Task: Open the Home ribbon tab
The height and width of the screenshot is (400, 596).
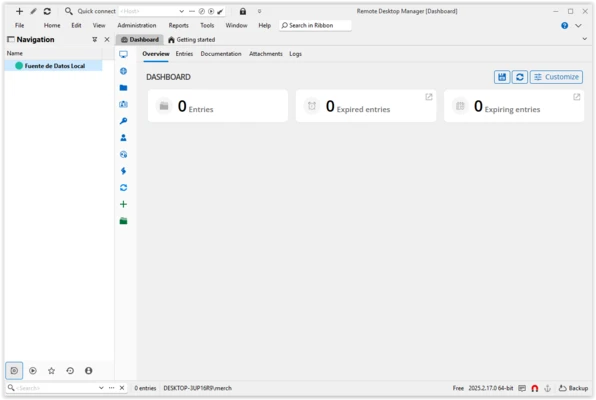Action: pyautogui.click(x=52, y=25)
